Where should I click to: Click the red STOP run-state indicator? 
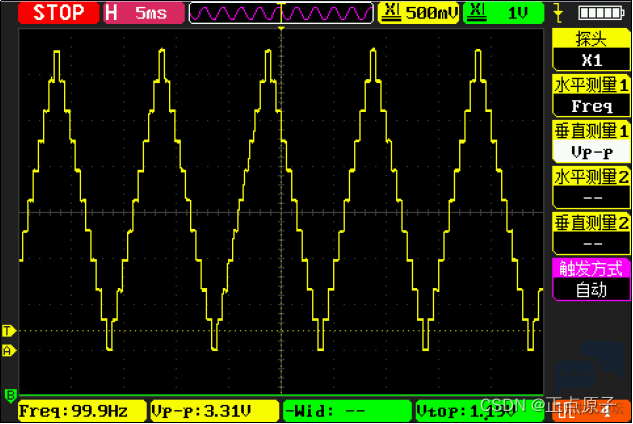coord(59,13)
